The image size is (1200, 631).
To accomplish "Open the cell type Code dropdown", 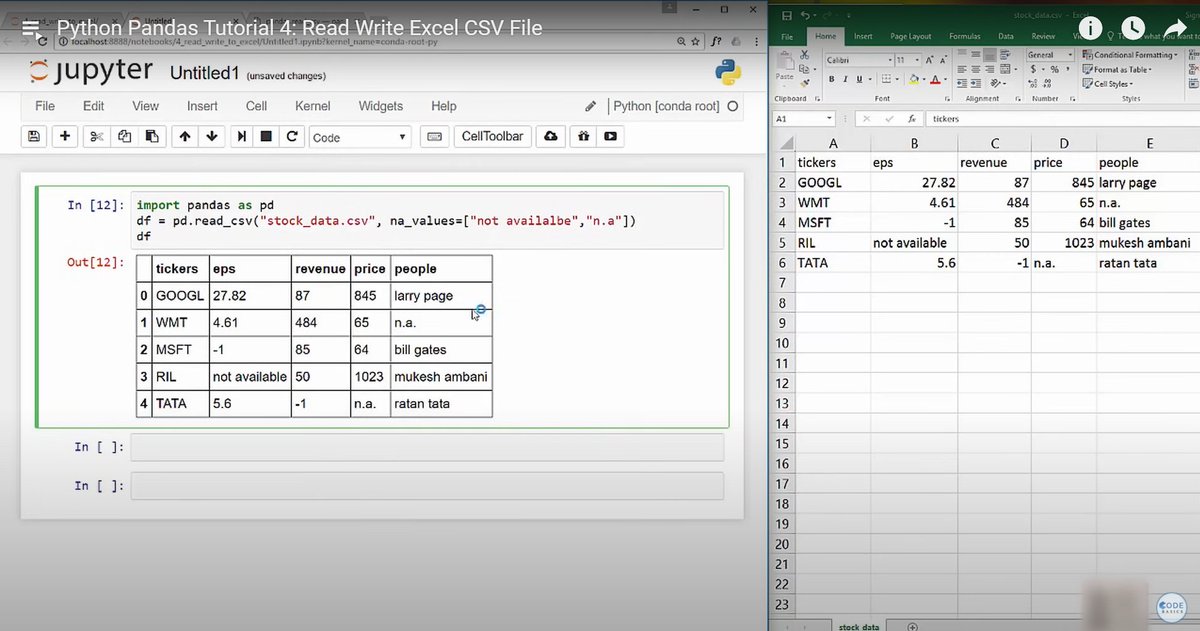I will 359,137.
